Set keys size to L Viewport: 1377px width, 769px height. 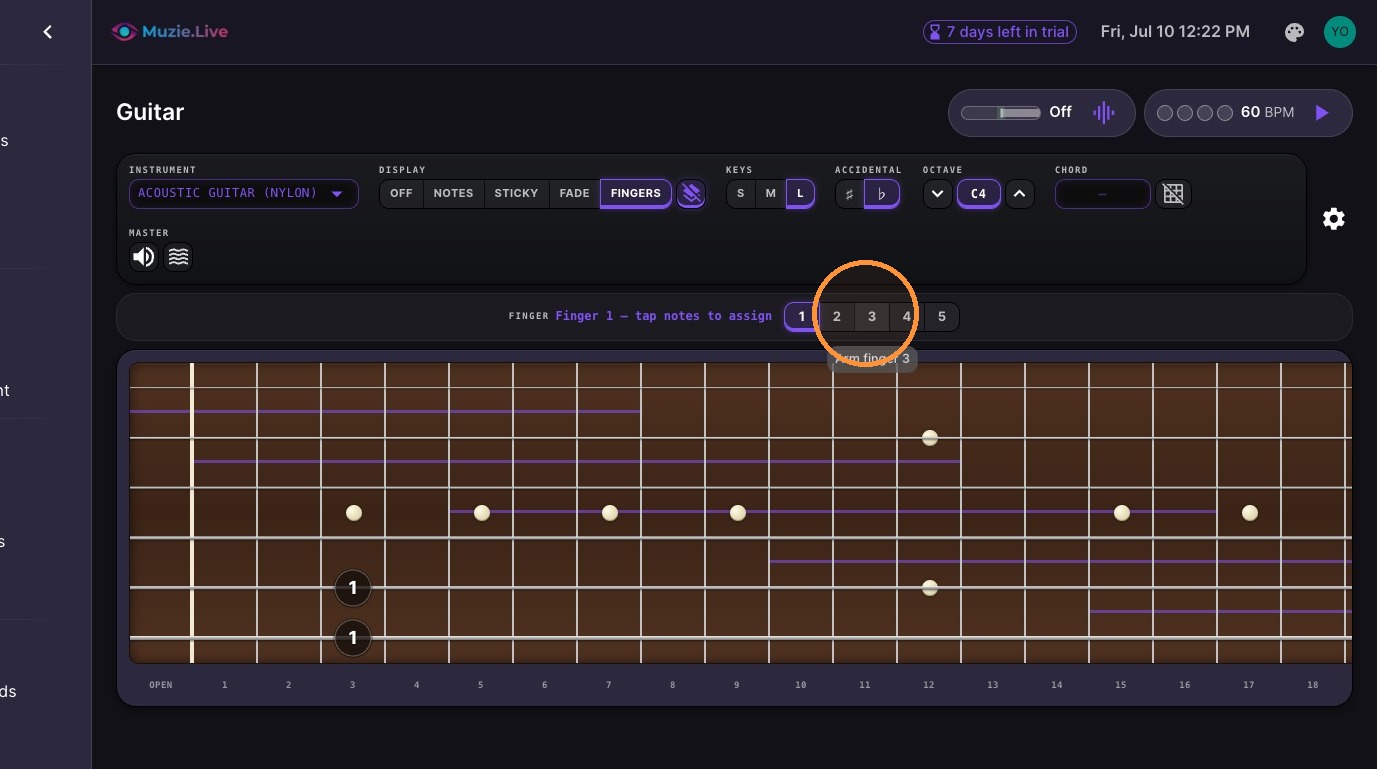pyautogui.click(x=800, y=193)
